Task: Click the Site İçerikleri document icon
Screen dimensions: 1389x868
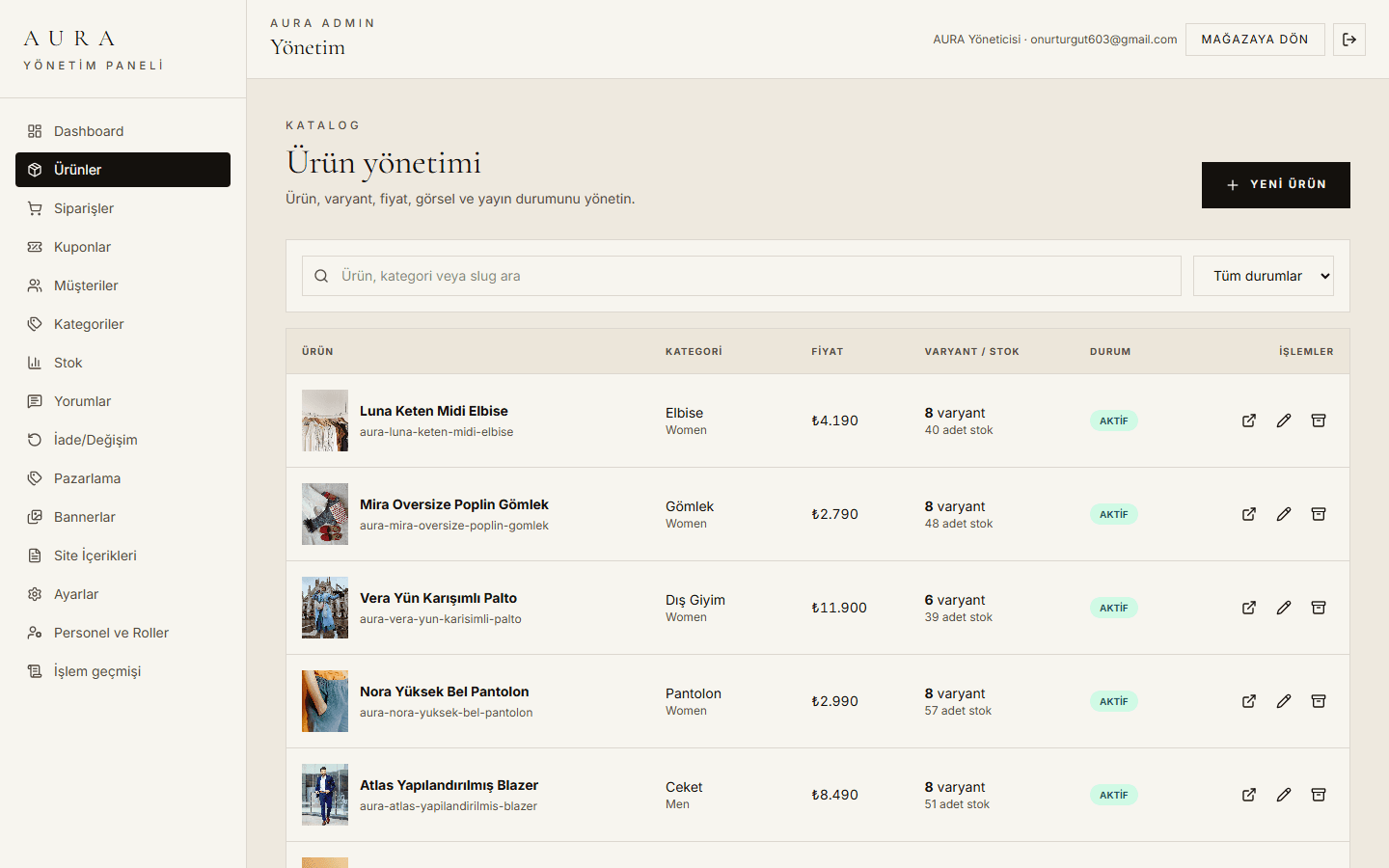Action: (x=35, y=556)
